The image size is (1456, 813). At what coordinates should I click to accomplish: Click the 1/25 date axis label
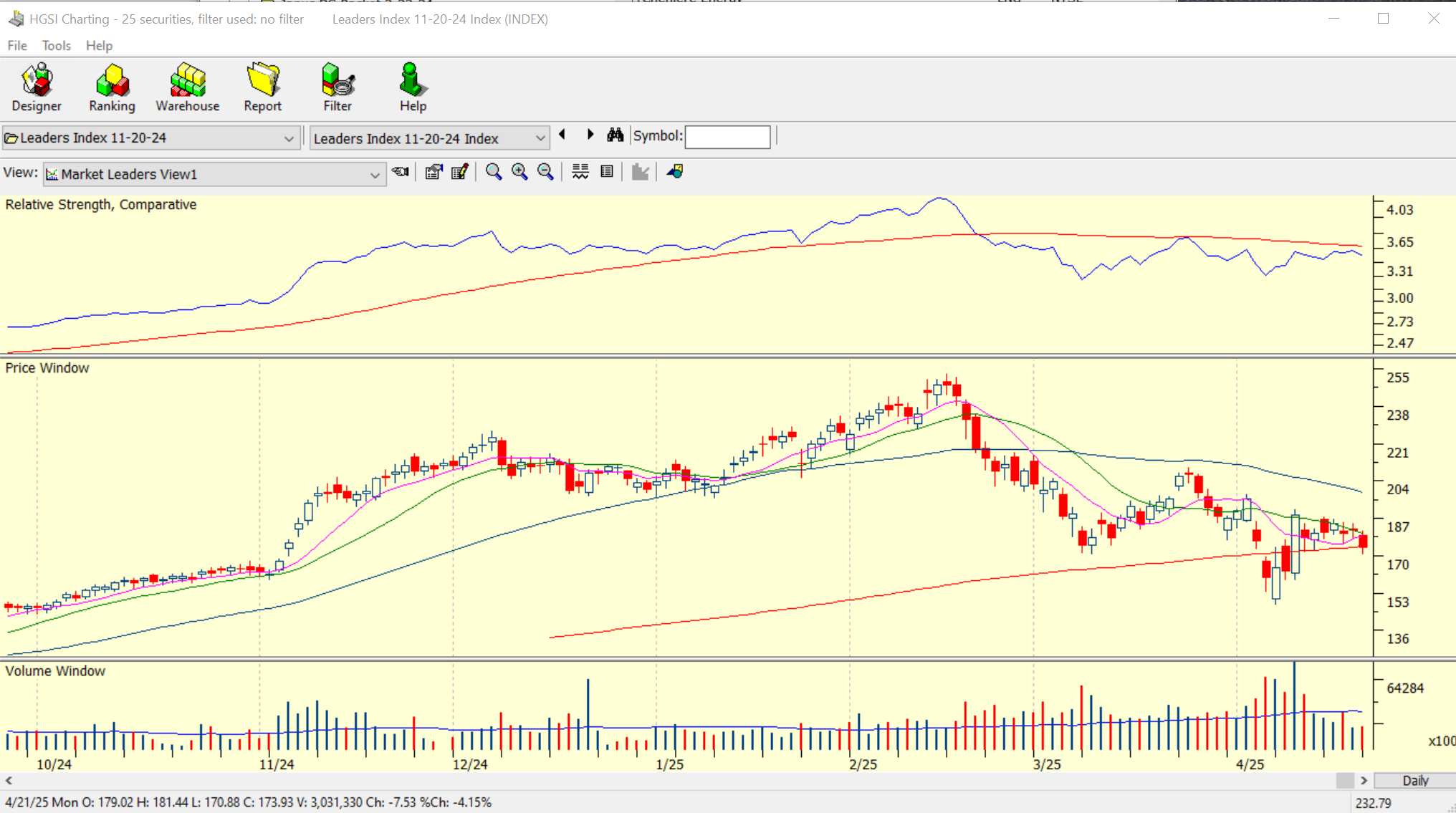coord(670,764)
